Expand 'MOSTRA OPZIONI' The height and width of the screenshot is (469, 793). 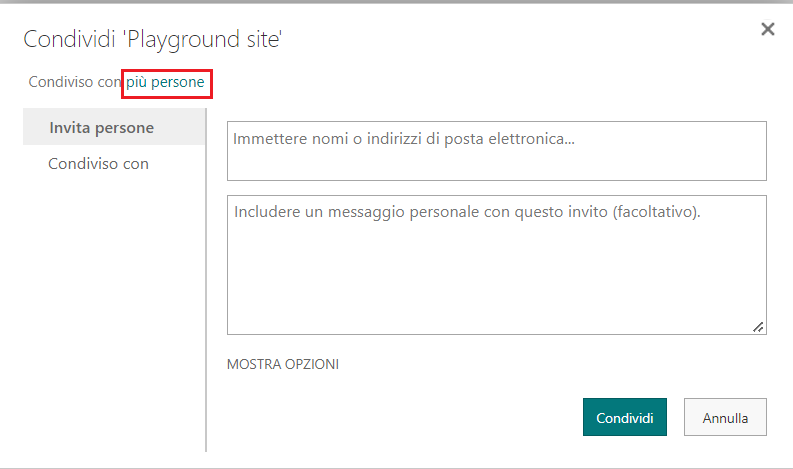pos(283,364)
